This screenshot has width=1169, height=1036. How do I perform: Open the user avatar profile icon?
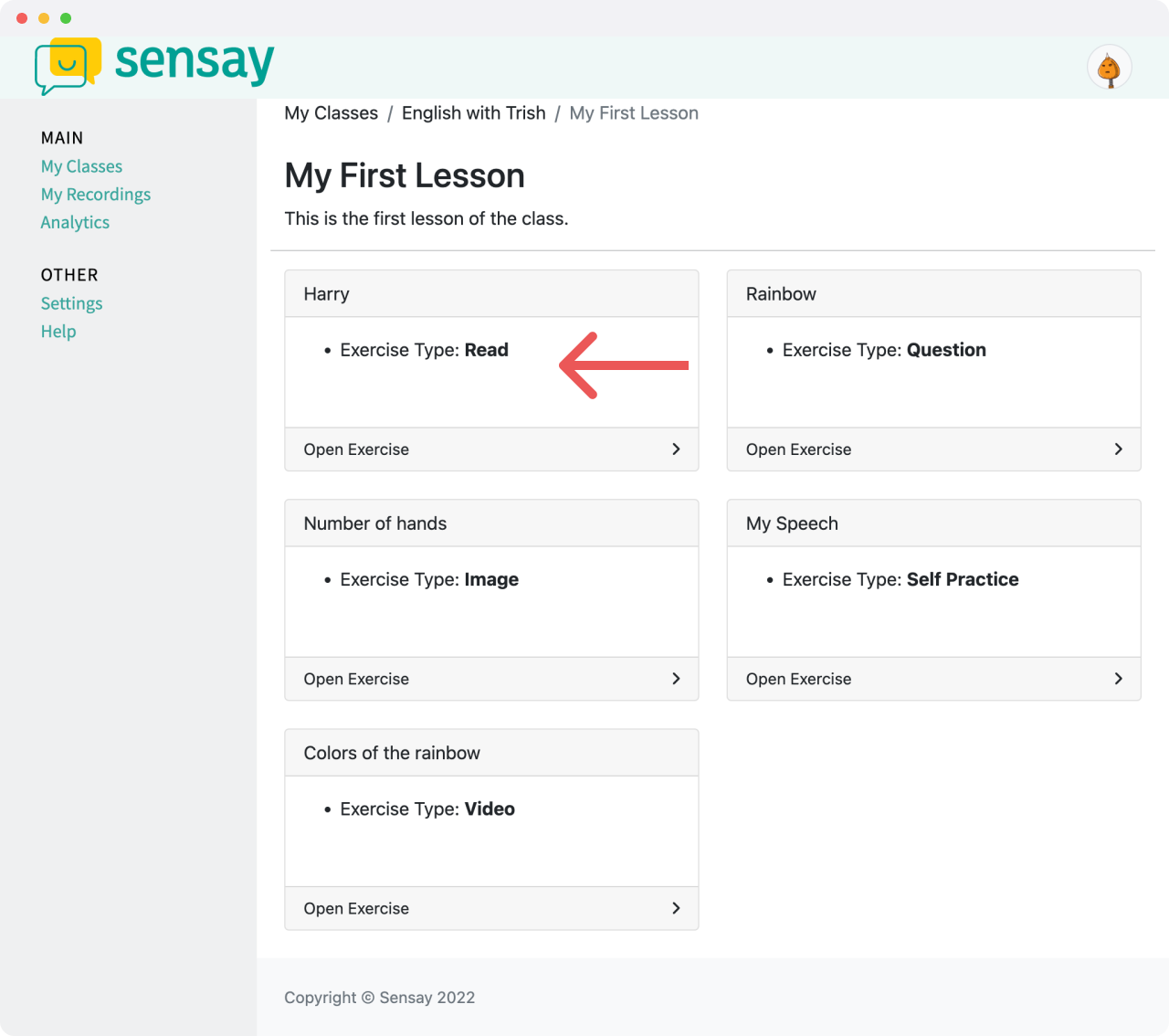pos(1110,68)
